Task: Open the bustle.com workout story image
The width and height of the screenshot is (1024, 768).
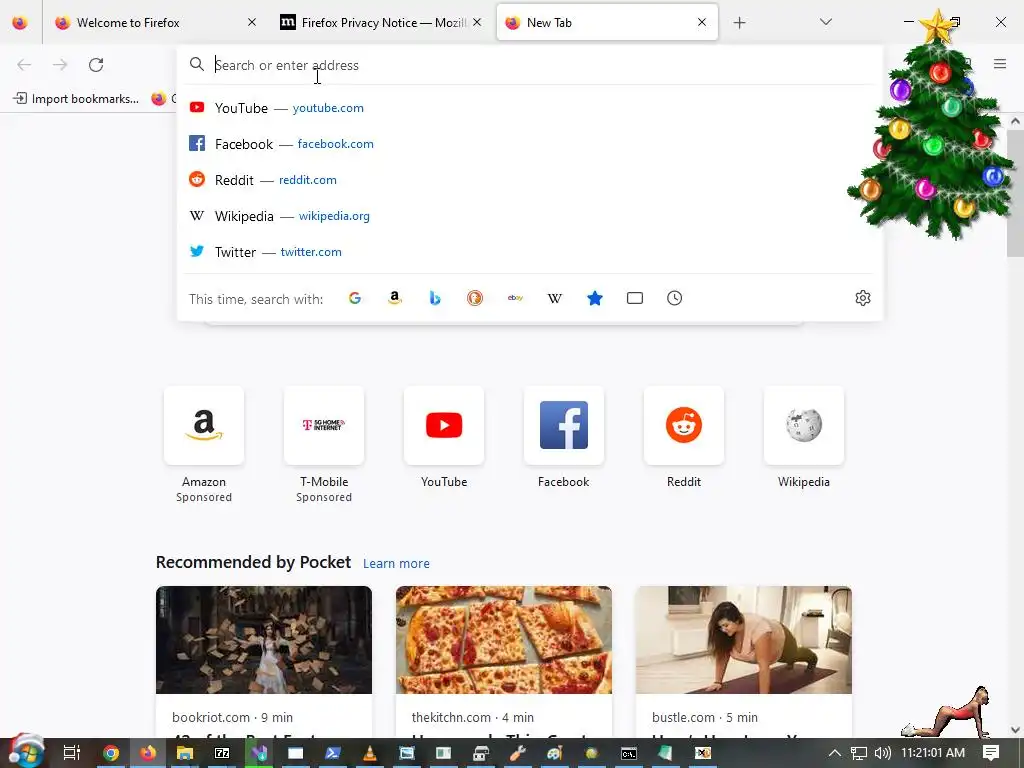Action: click(744, 640)
